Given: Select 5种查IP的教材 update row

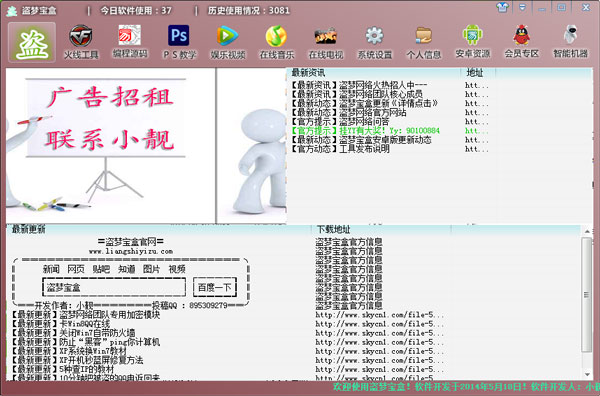Looking at the screenshot, I should [x=63, y=370].
